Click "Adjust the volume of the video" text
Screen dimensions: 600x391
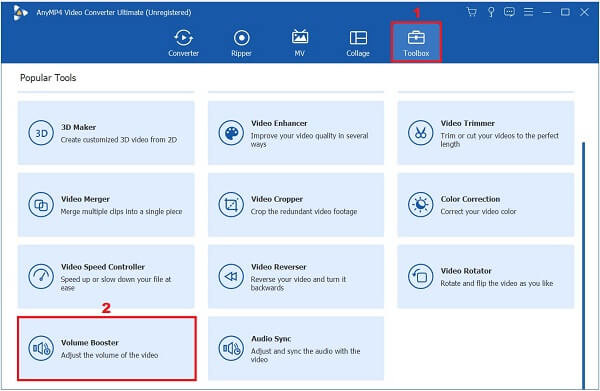point(109,355)
